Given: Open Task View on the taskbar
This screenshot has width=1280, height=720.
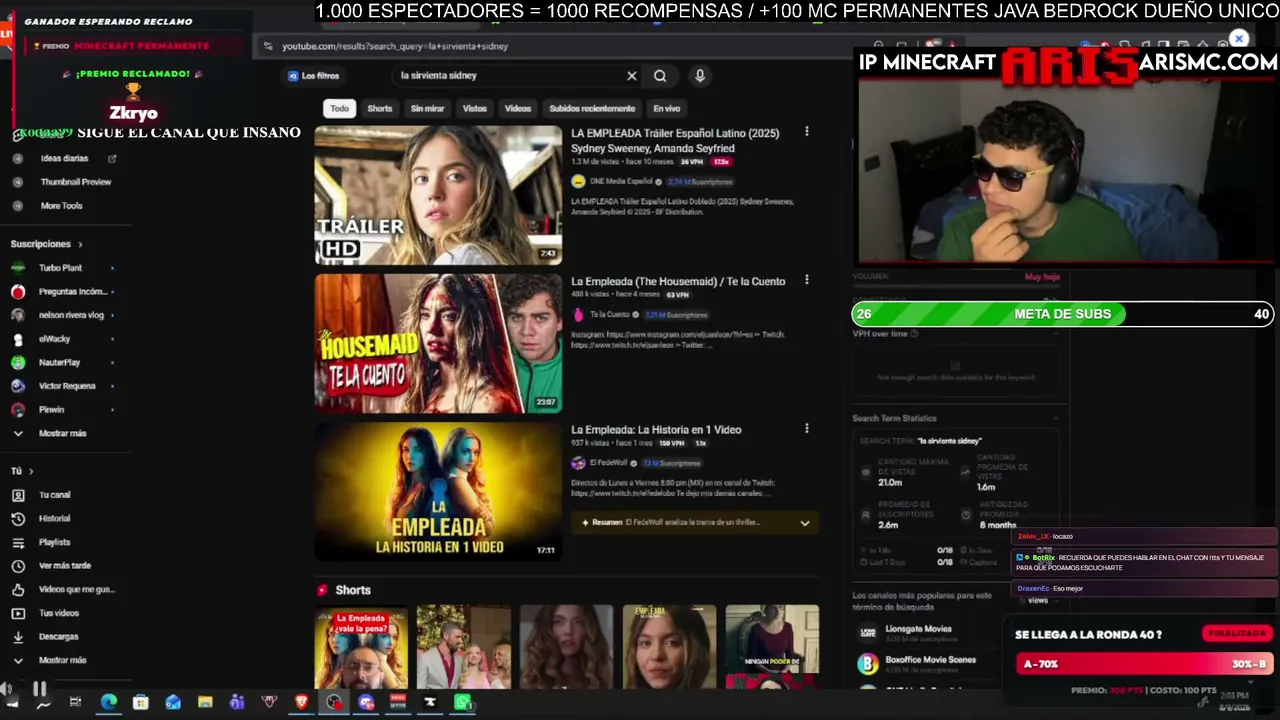Looking at the screenshot, I should 75,702.
